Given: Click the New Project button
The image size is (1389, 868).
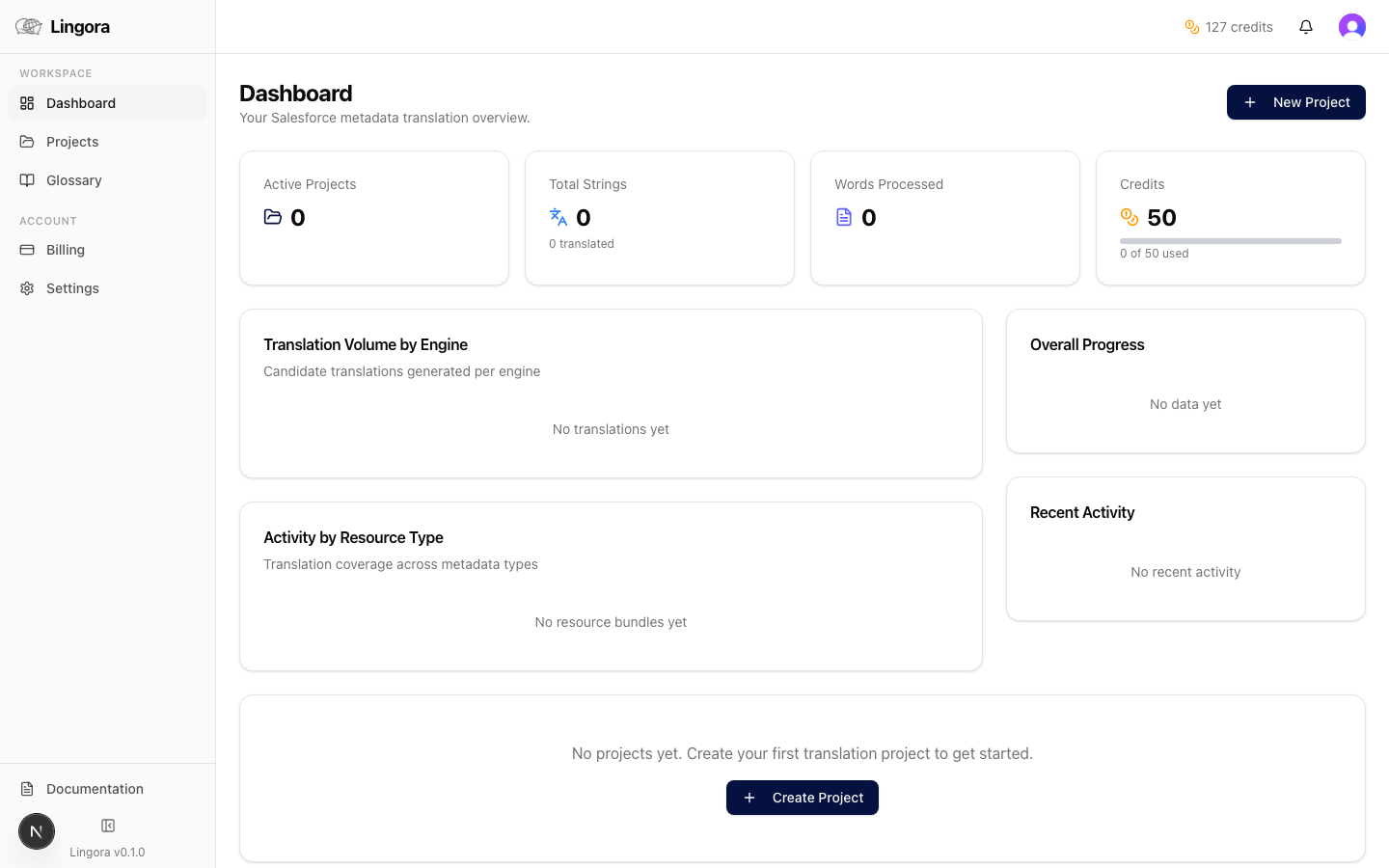Looking at the screenshot, I should pos(1295,101).
